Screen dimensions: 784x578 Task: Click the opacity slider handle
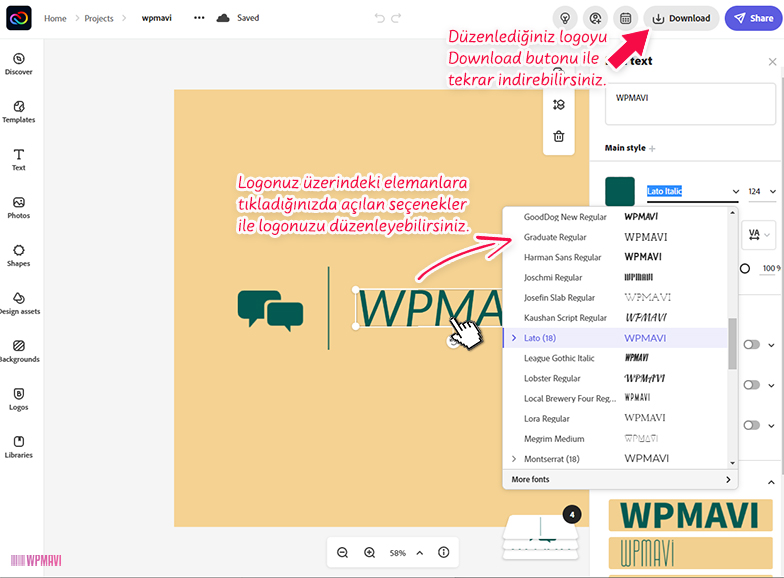click(744, 268)
